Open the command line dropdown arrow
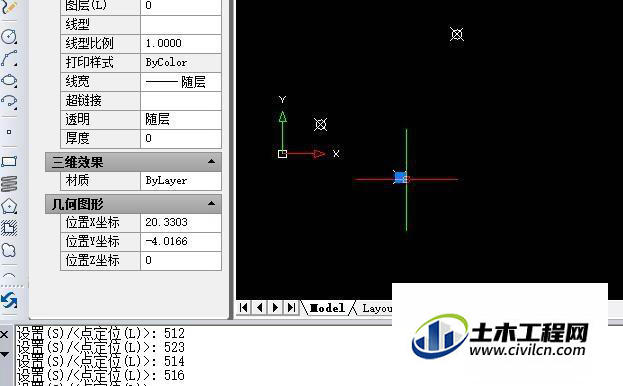 click(4, 354)
